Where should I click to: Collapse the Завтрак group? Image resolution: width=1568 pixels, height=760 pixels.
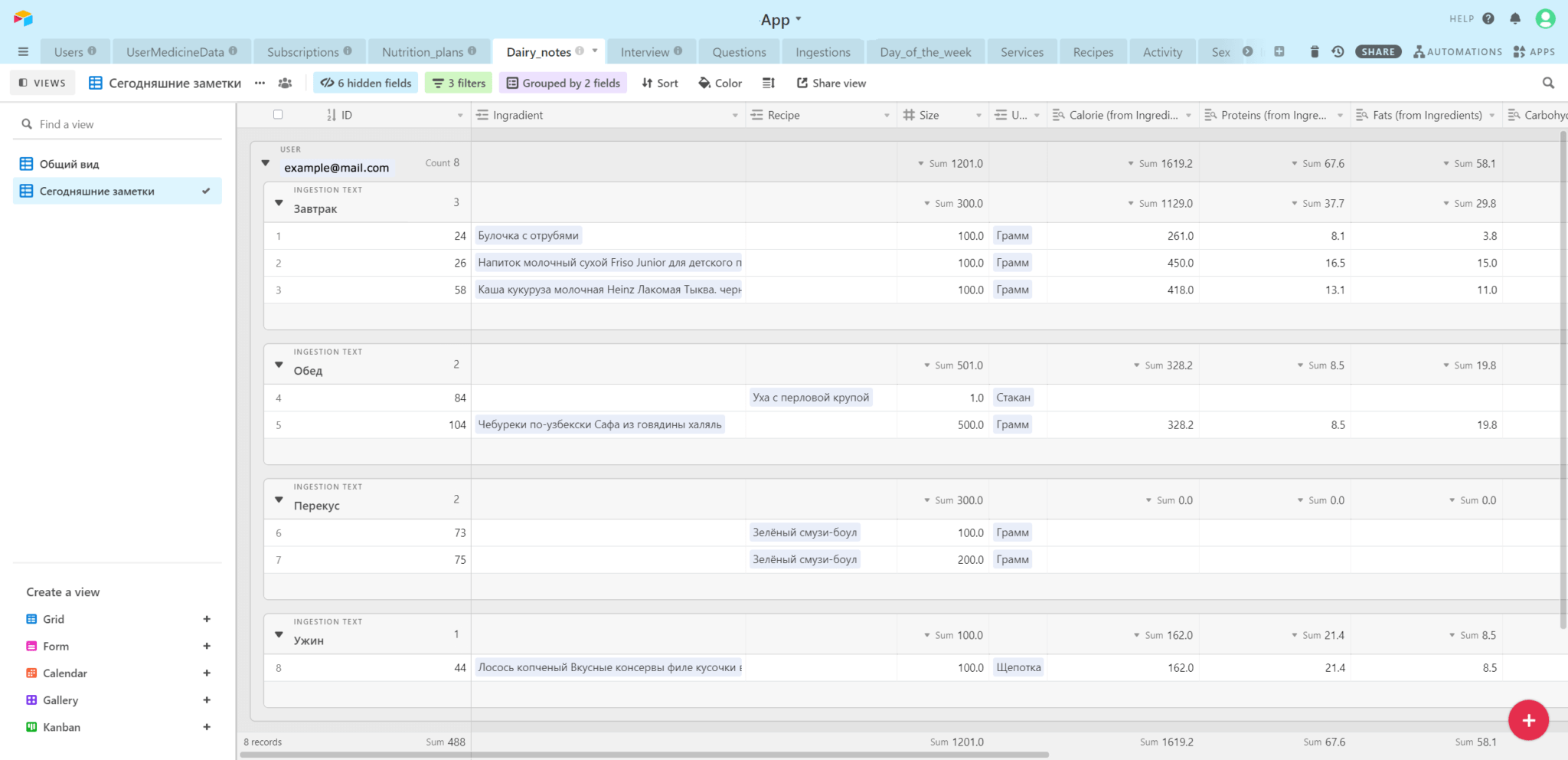click(x=279, y=203)
